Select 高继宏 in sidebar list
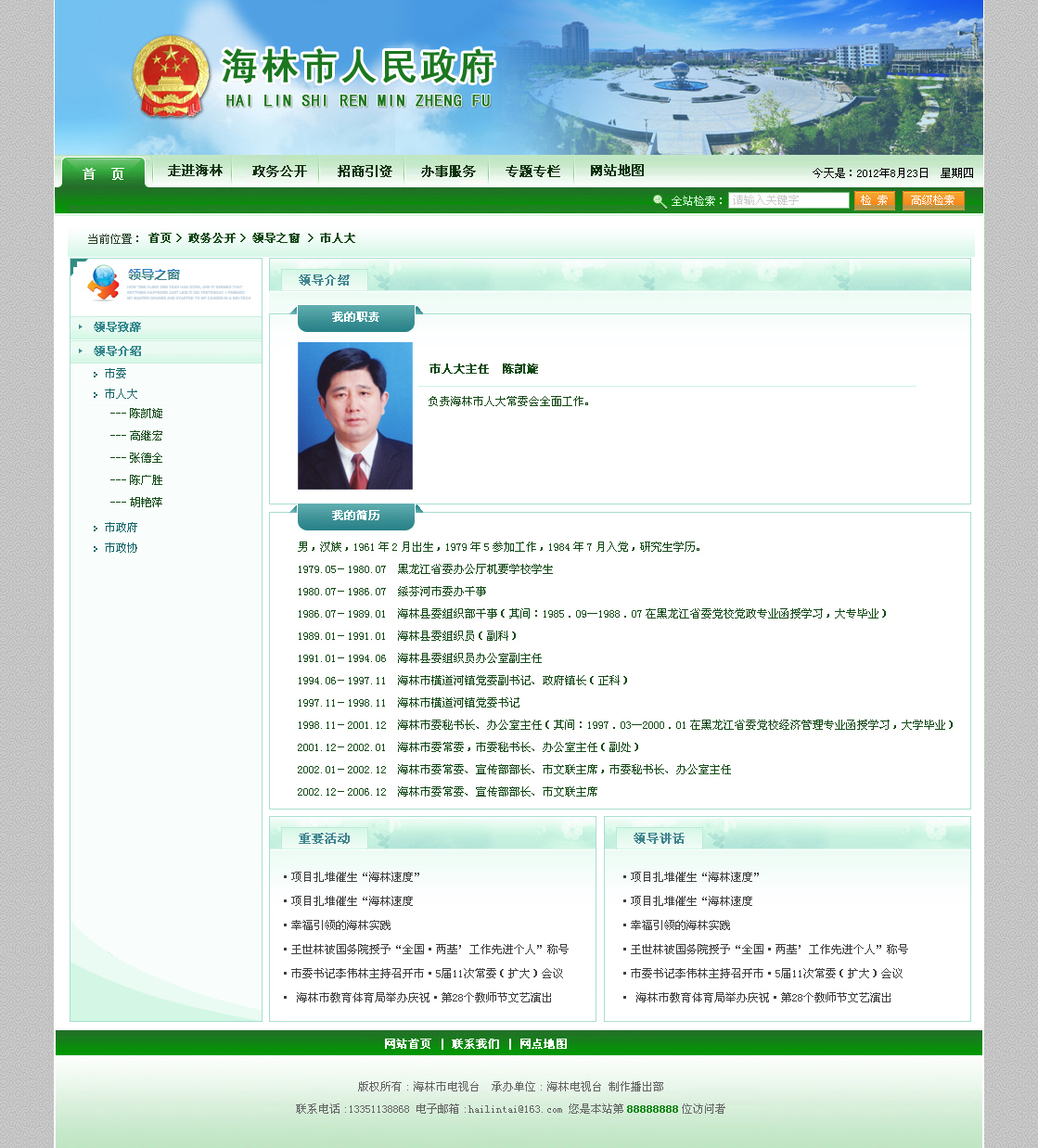Image resolution: width=1038 pixels, height=1148 pixels. pos(146,436)
